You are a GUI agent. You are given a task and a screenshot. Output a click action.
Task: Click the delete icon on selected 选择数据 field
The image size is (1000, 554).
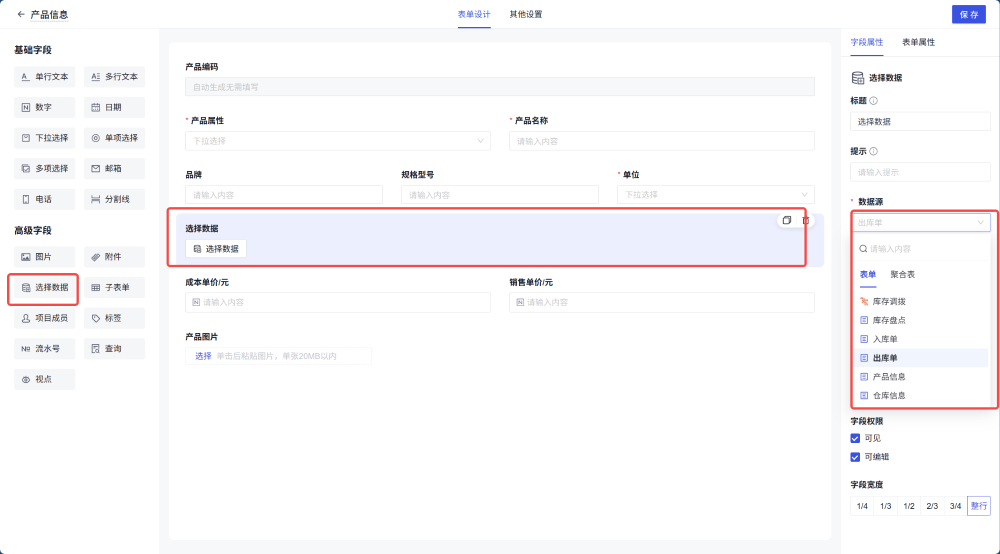pyautogui.click(x=806, y=220)
